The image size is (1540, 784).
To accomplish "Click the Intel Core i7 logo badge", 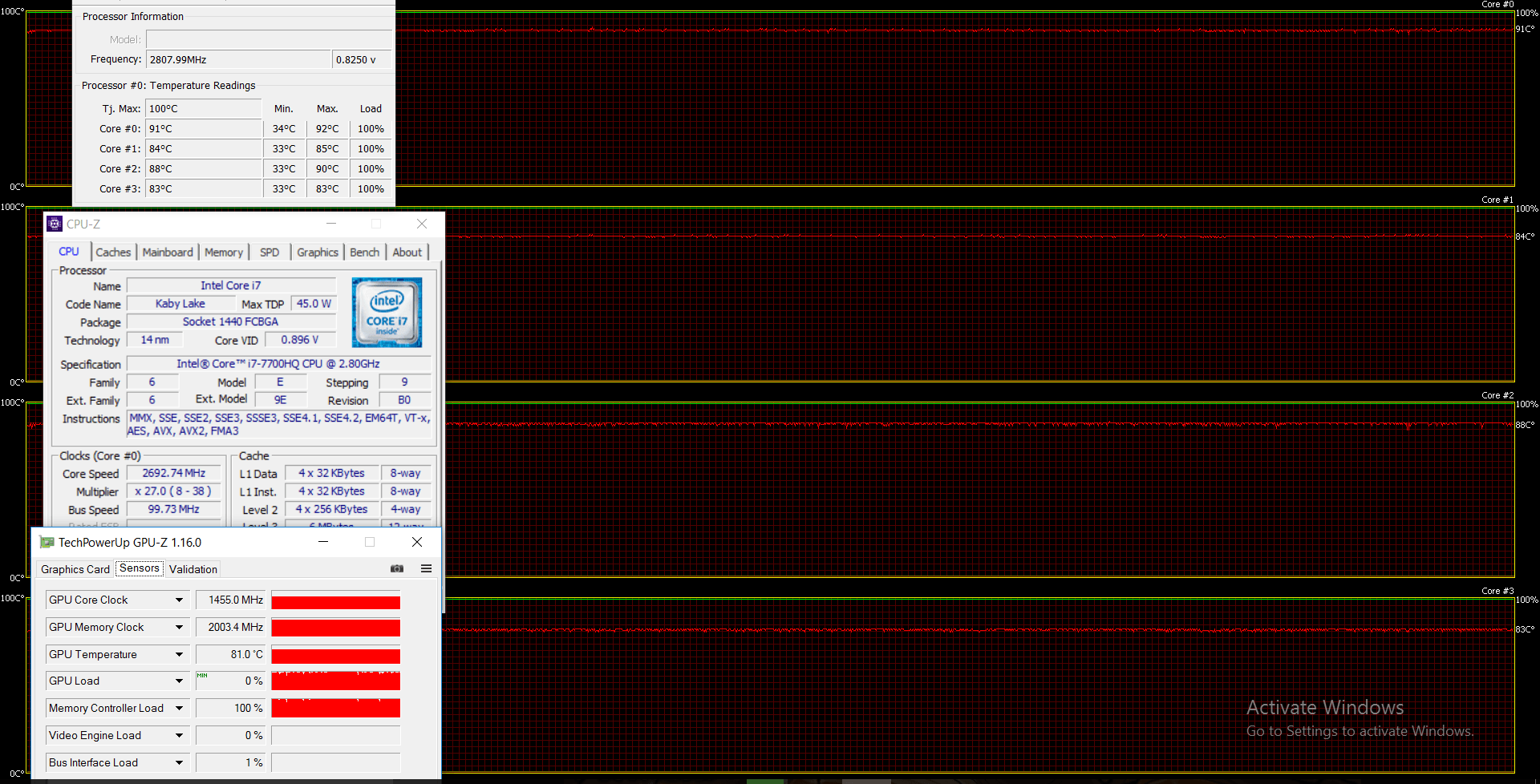I will (x=387, y=312).
